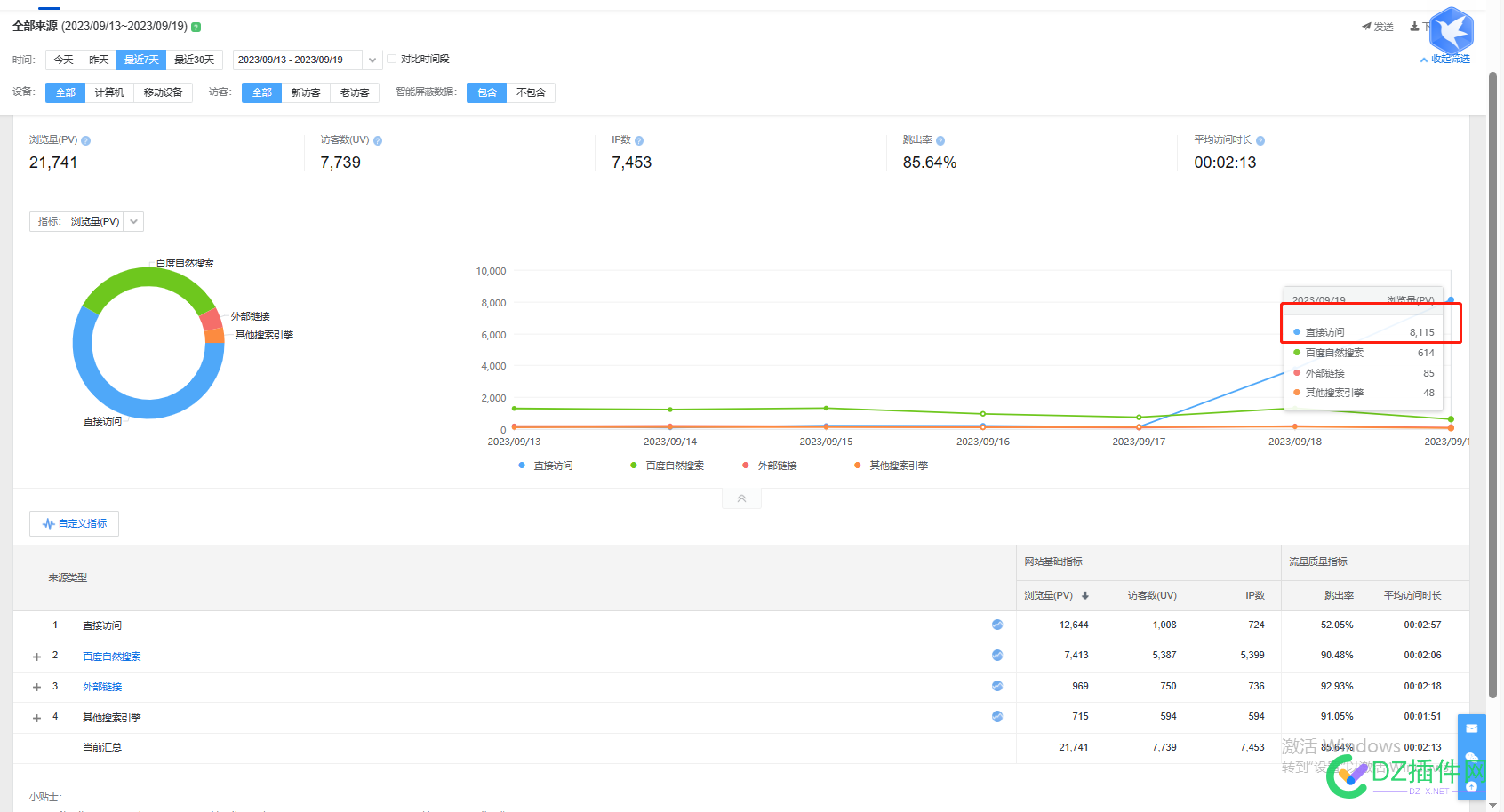Sort table by 平均访问时长 column header
This screenshot has width=1504, height=812.
click(x=1412, y=595)
